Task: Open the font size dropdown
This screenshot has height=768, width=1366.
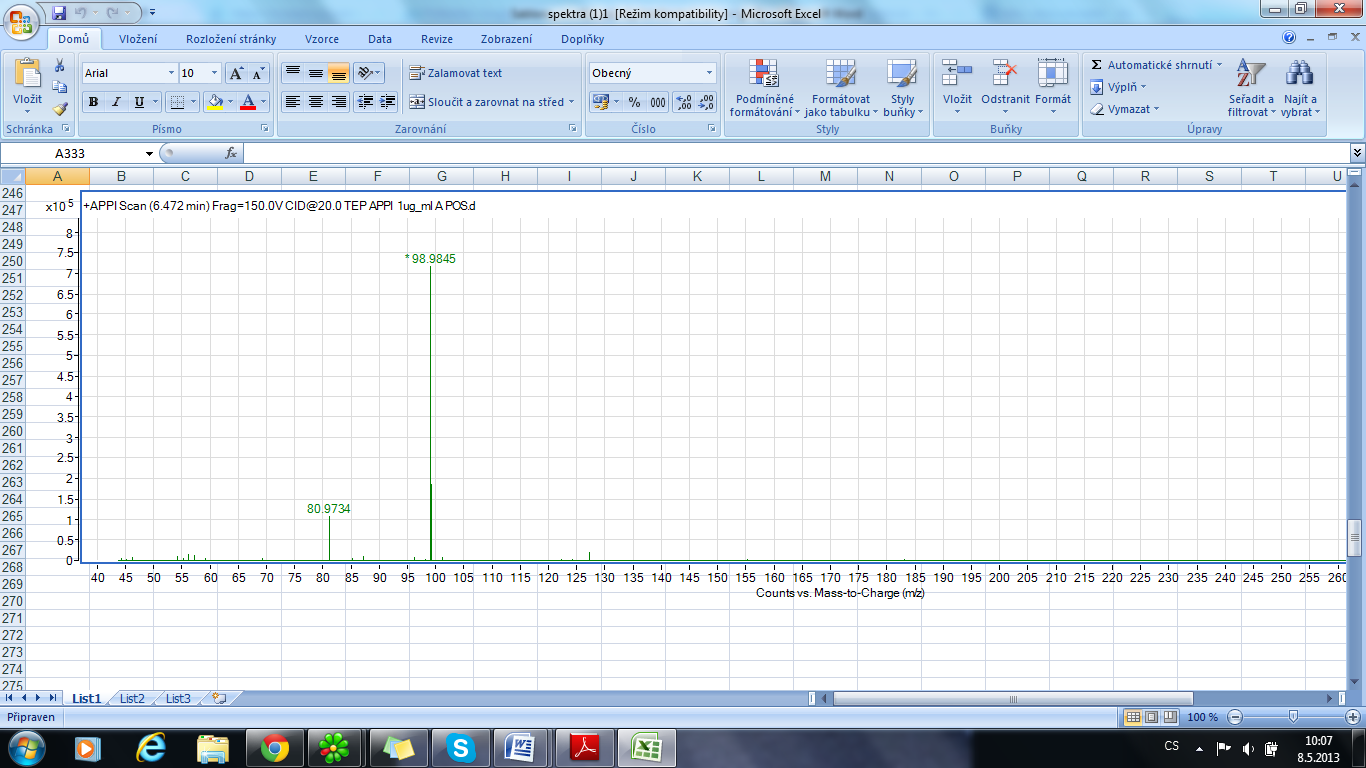Action: [x=215, y=73]
